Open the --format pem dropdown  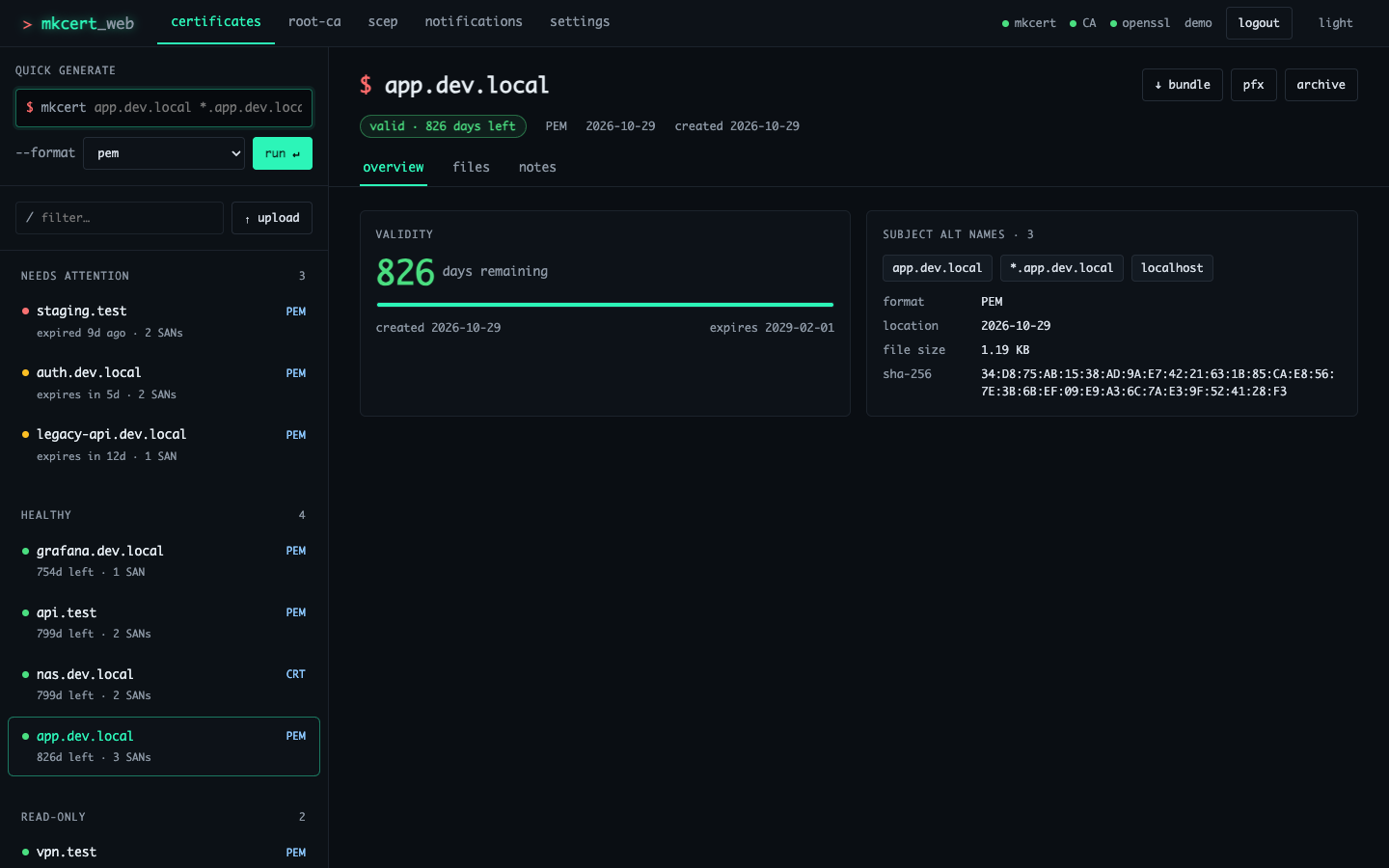click(164, 153)
